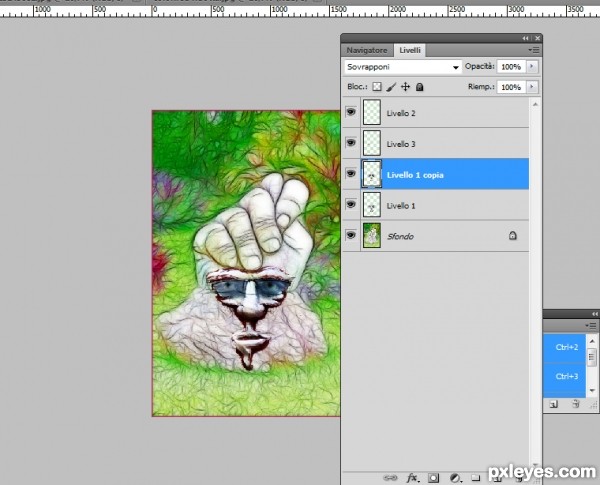
Task: Open the Opacità slider arrow
Action: 532,67
